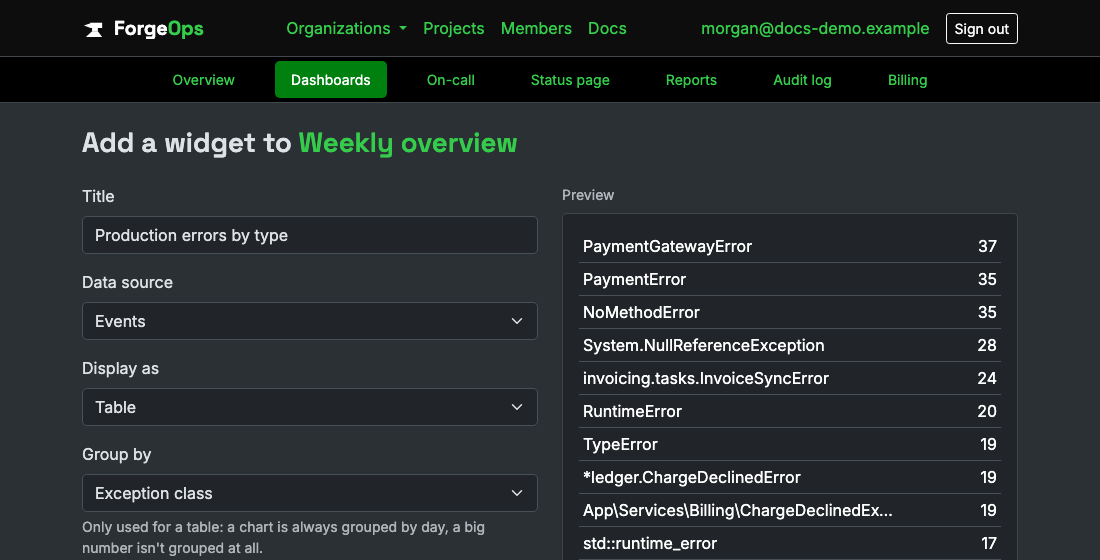Click the count 28 for System.NullReferenceException
1100x560 pixels.
tap(987, 345)
